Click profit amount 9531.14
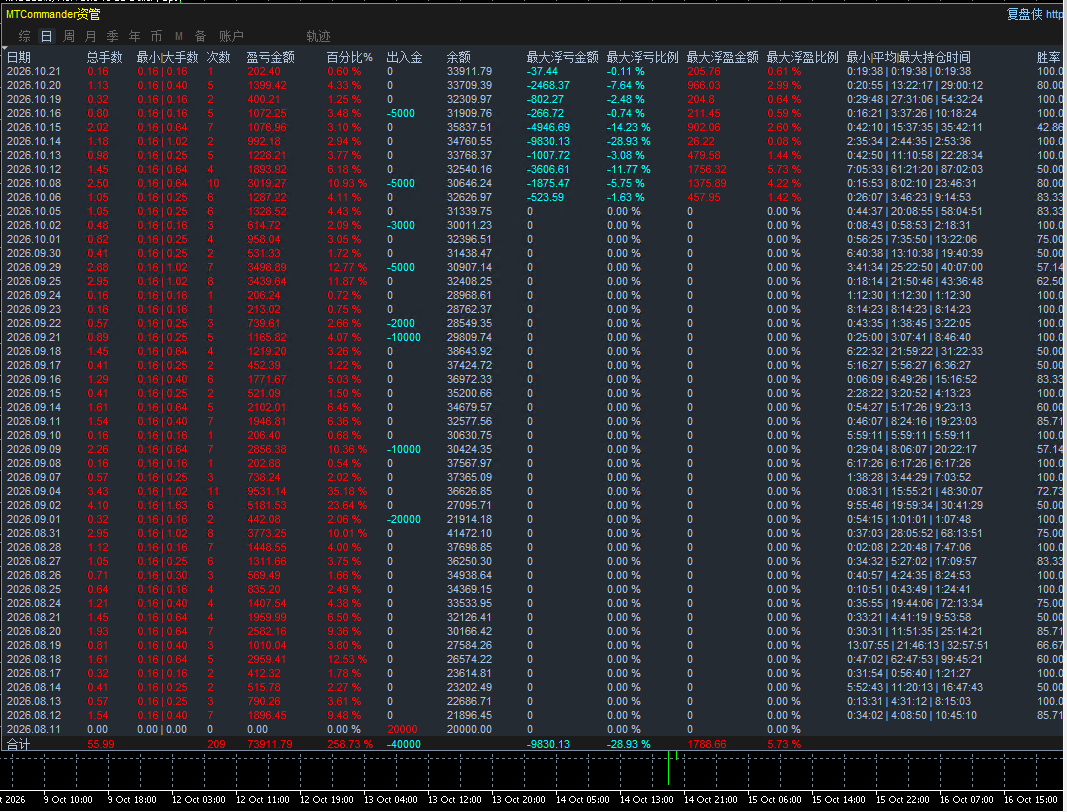 pyautogui.click(x=267, y=491)
